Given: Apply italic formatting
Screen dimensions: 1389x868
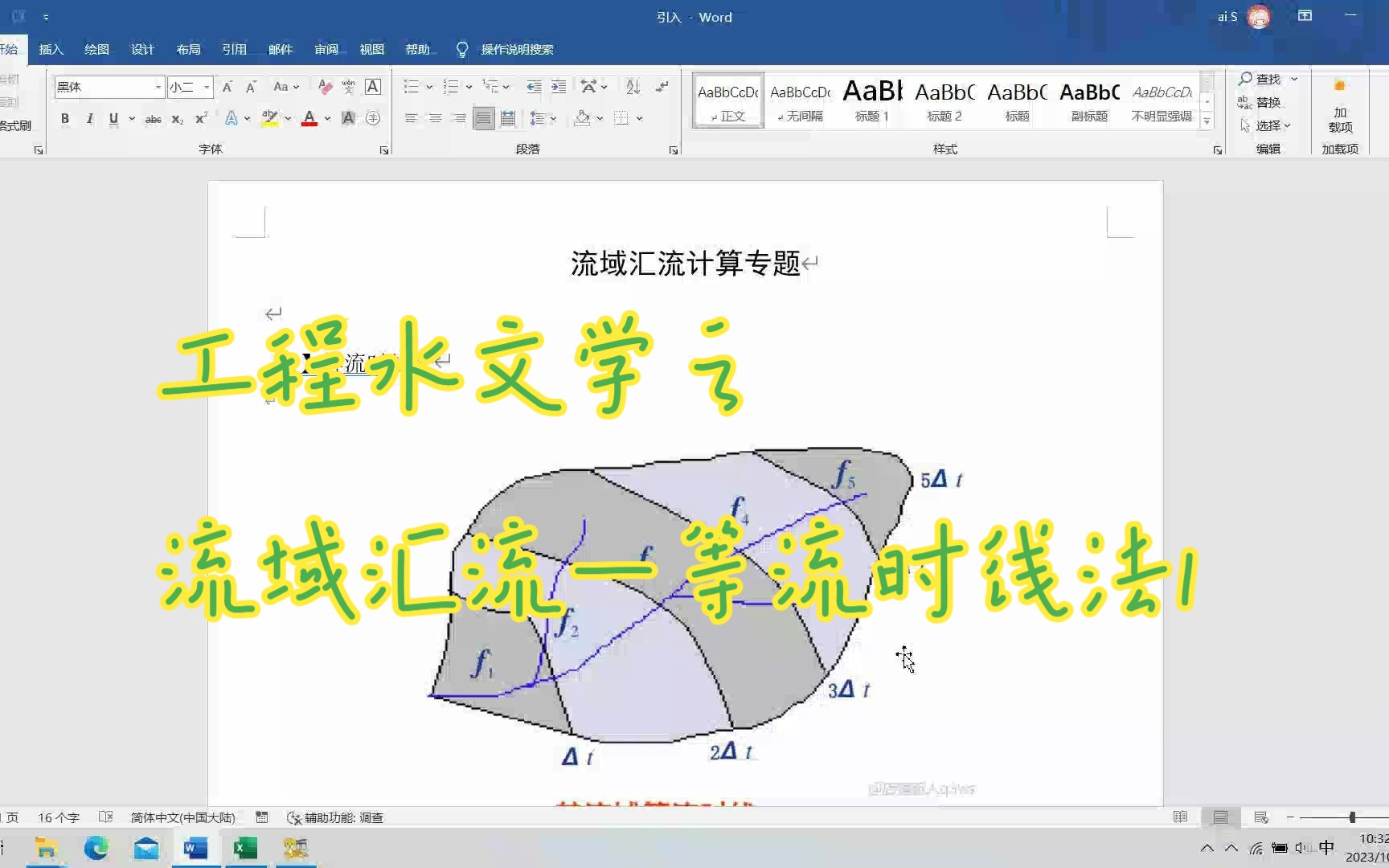Looking at the screenshot, I should [x=89, y=119].
